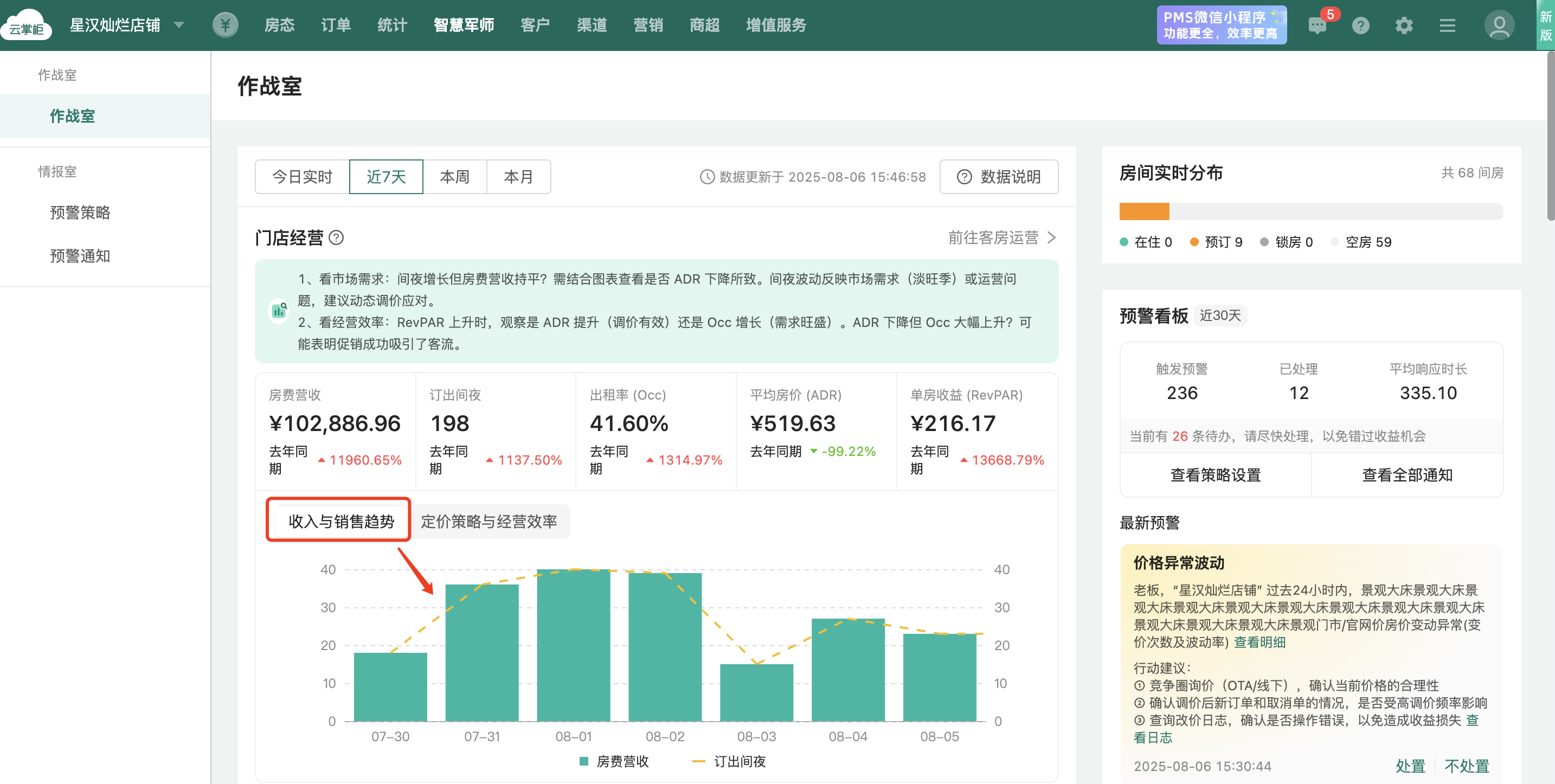Image resolution: width=1555 pixels, height=784 pixels.
Task: Click the 出租率 41.60% value
Action: pos(629,423)
